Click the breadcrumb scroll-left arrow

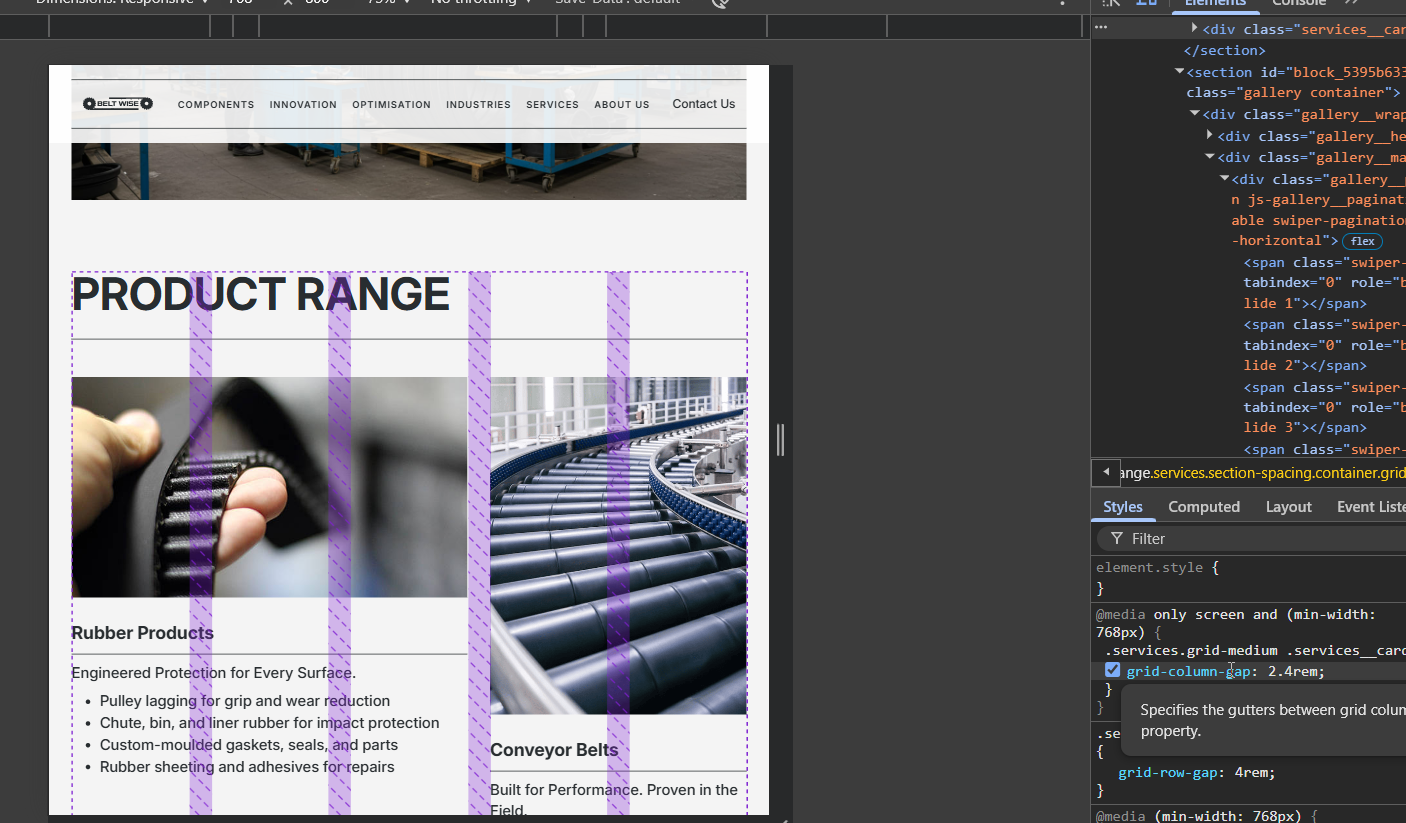(1105, 472)
